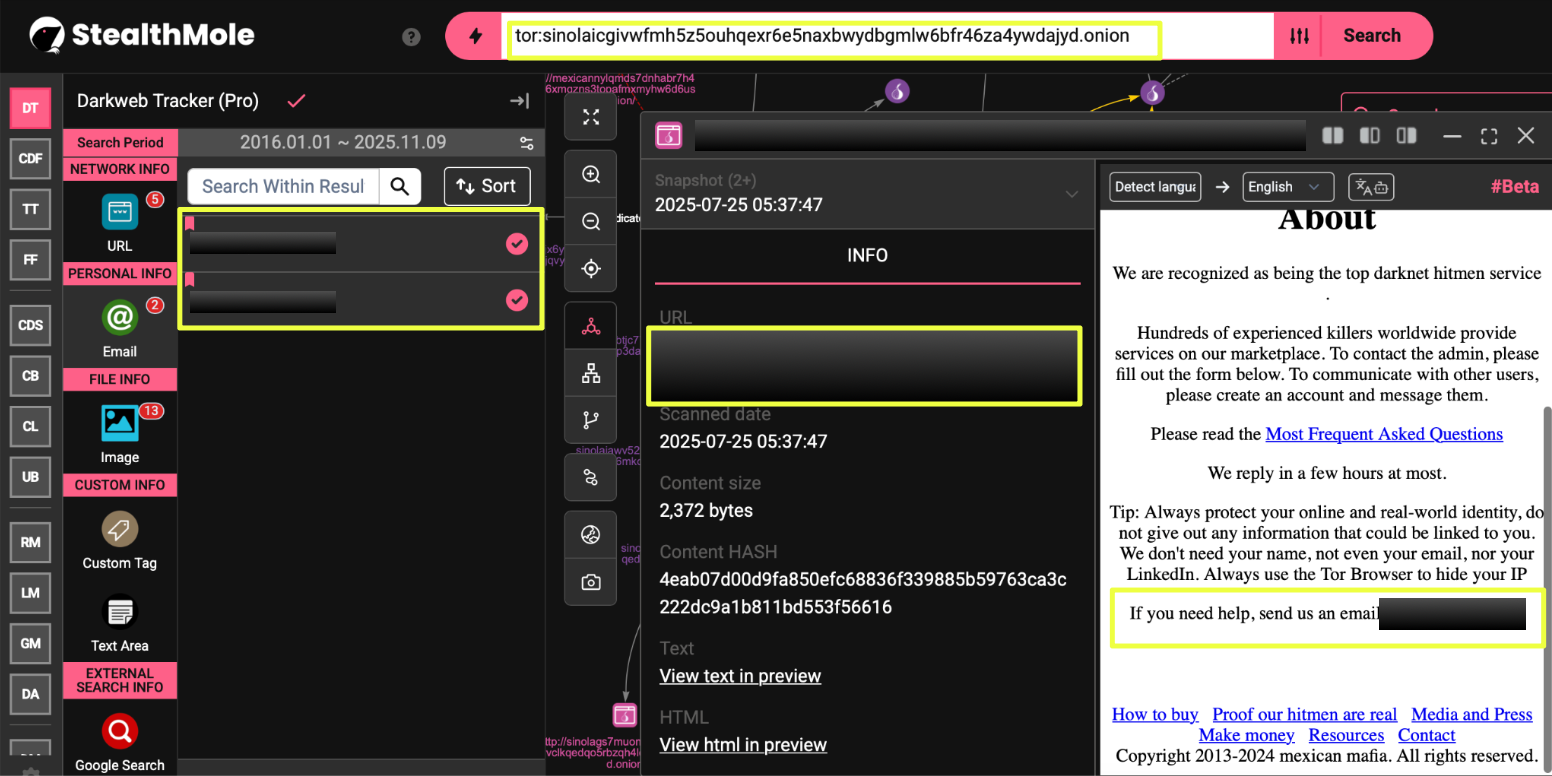Viewport: 1552px width, 776px height.
Task: Click the zoom out magnifier icon
Action: (591, 221)
